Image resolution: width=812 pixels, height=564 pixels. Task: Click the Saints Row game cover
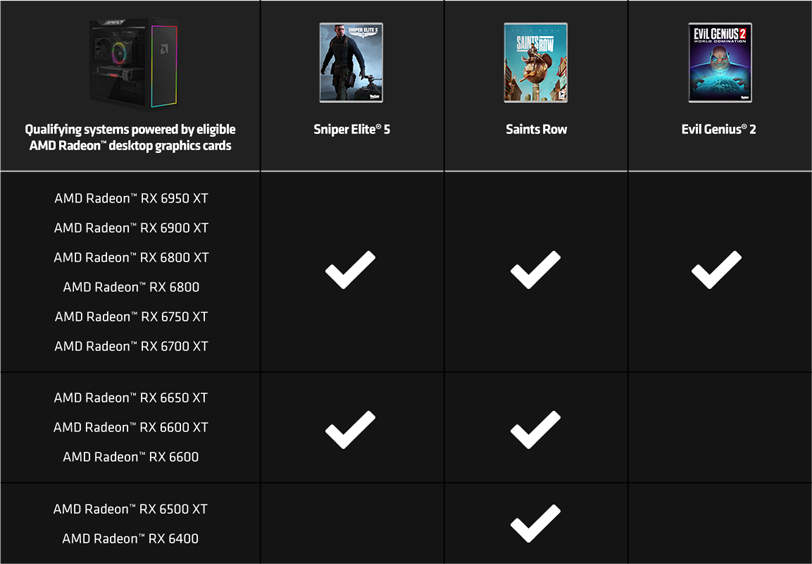535,63
